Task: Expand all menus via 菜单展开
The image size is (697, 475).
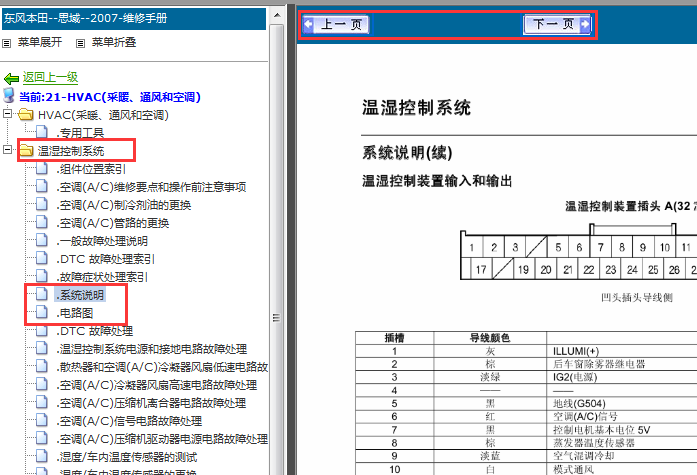Action: pos(40,42)
